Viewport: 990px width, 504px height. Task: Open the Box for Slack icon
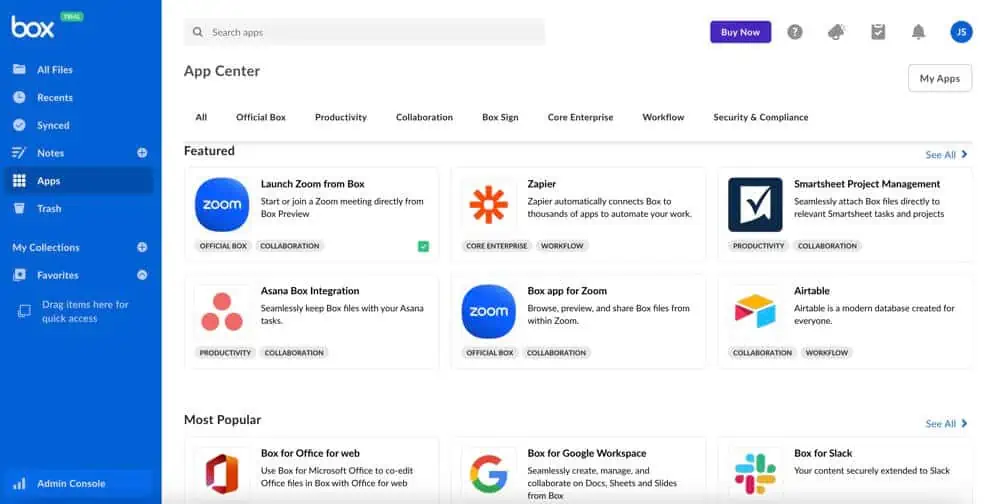[755, 474]
